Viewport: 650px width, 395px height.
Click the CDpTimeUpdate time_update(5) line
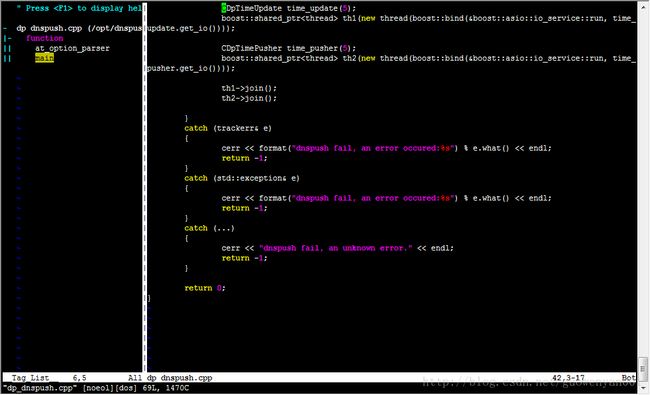click(x=289, y=8)
